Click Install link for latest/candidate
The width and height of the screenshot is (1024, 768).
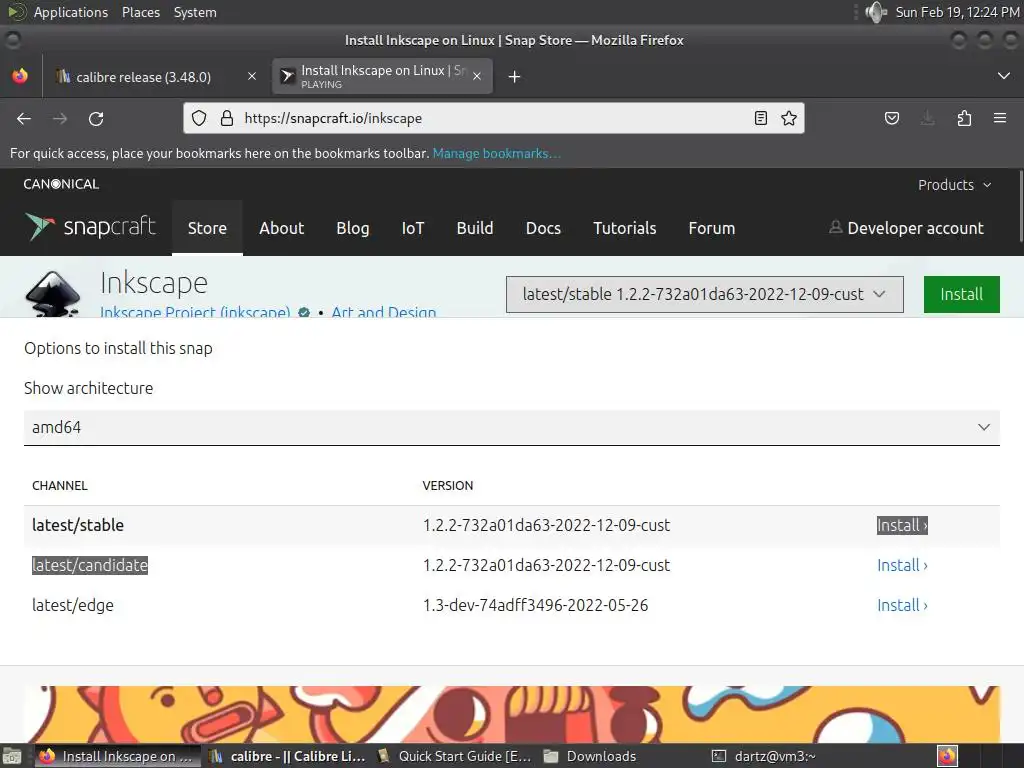click(902, 565)
